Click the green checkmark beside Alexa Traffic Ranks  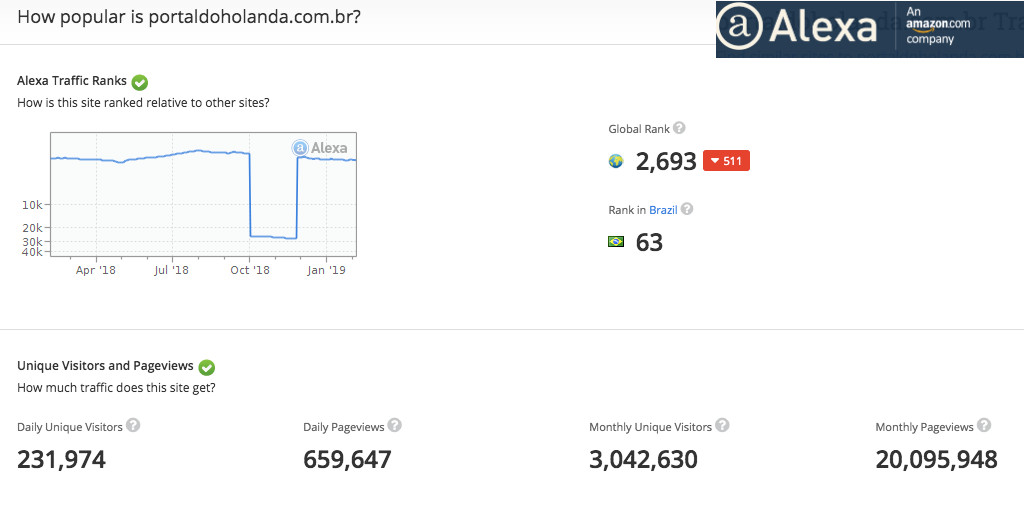pos(140,82)
